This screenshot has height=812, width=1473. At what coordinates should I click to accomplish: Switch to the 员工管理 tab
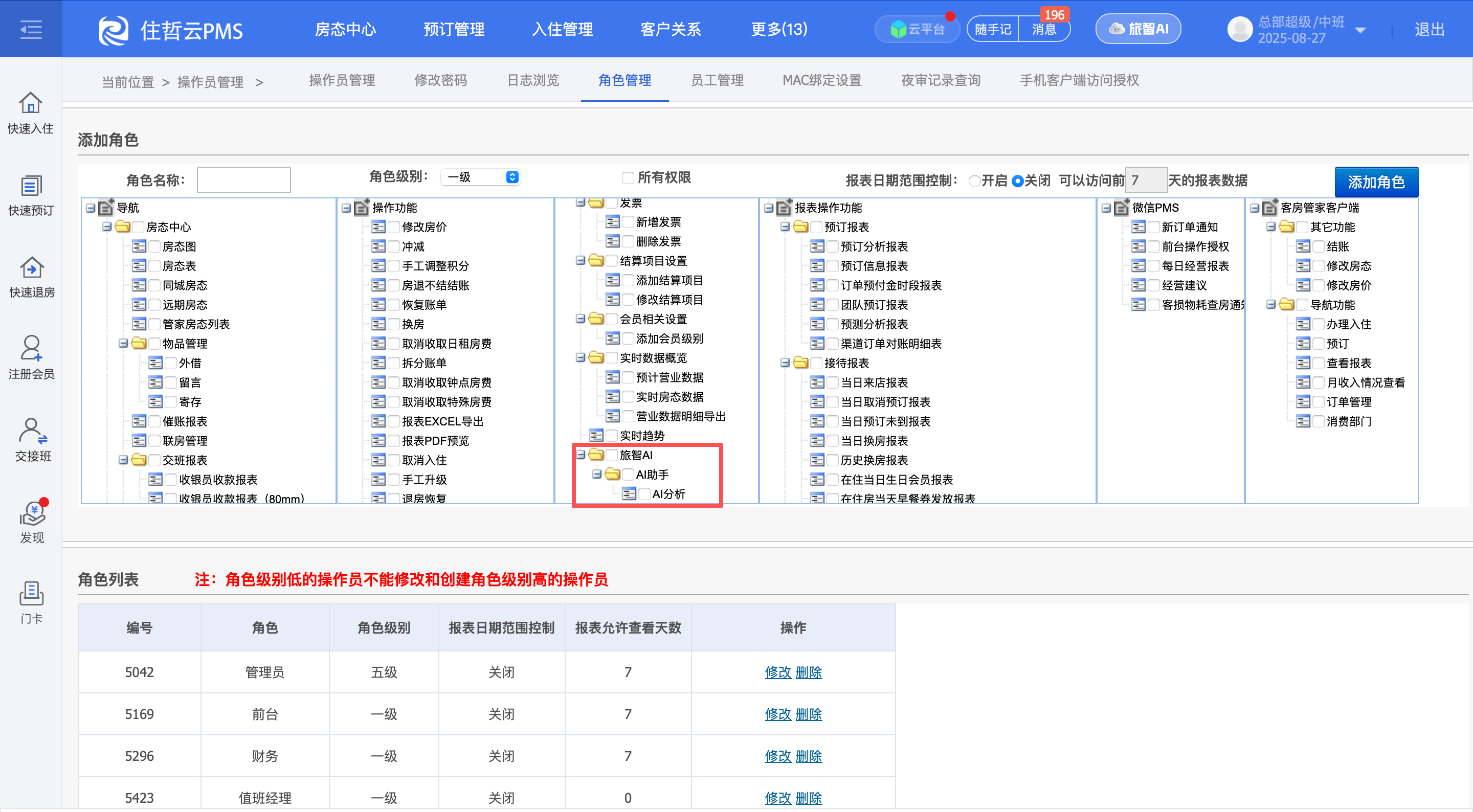tap(717, 81)
